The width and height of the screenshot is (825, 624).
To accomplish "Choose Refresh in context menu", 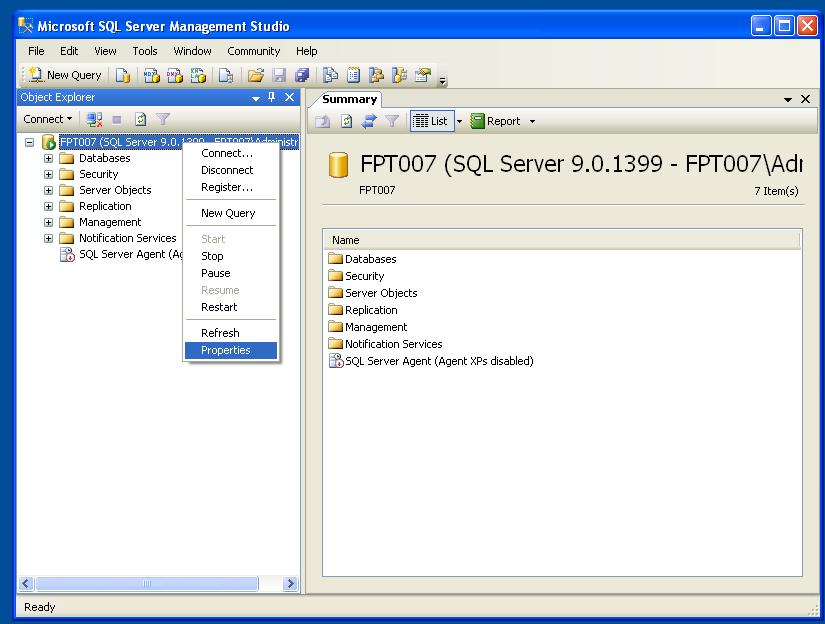I will click(x=230, y=333).
